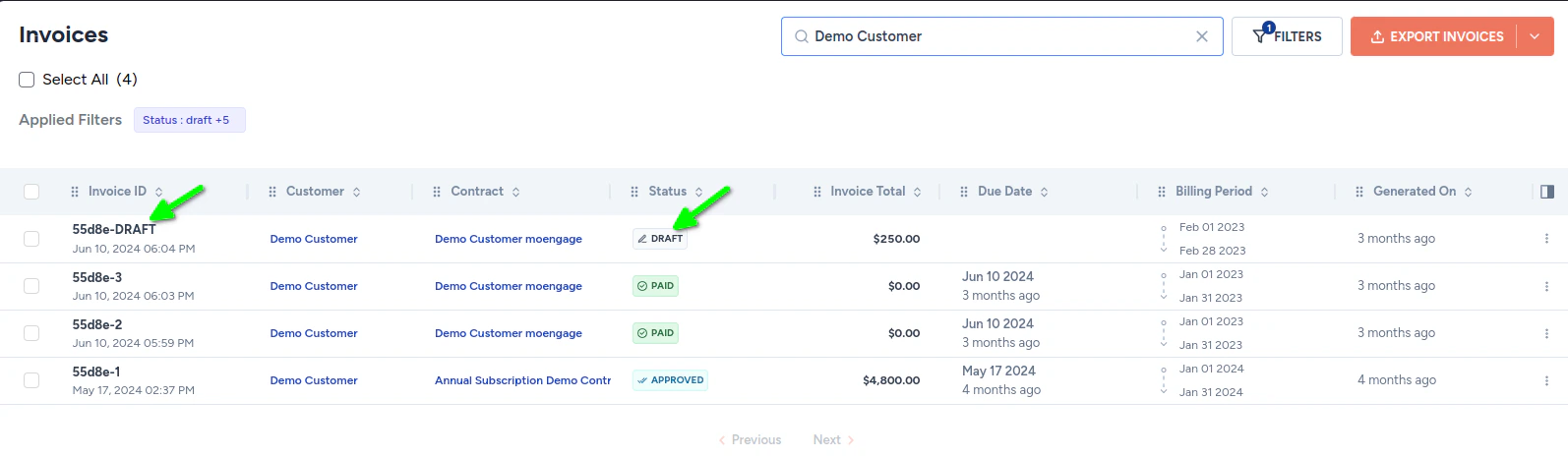Expand the Export Invoices dropdown arrow
This screenshot has height=458, width=1568.
[x=1535, y=36]
